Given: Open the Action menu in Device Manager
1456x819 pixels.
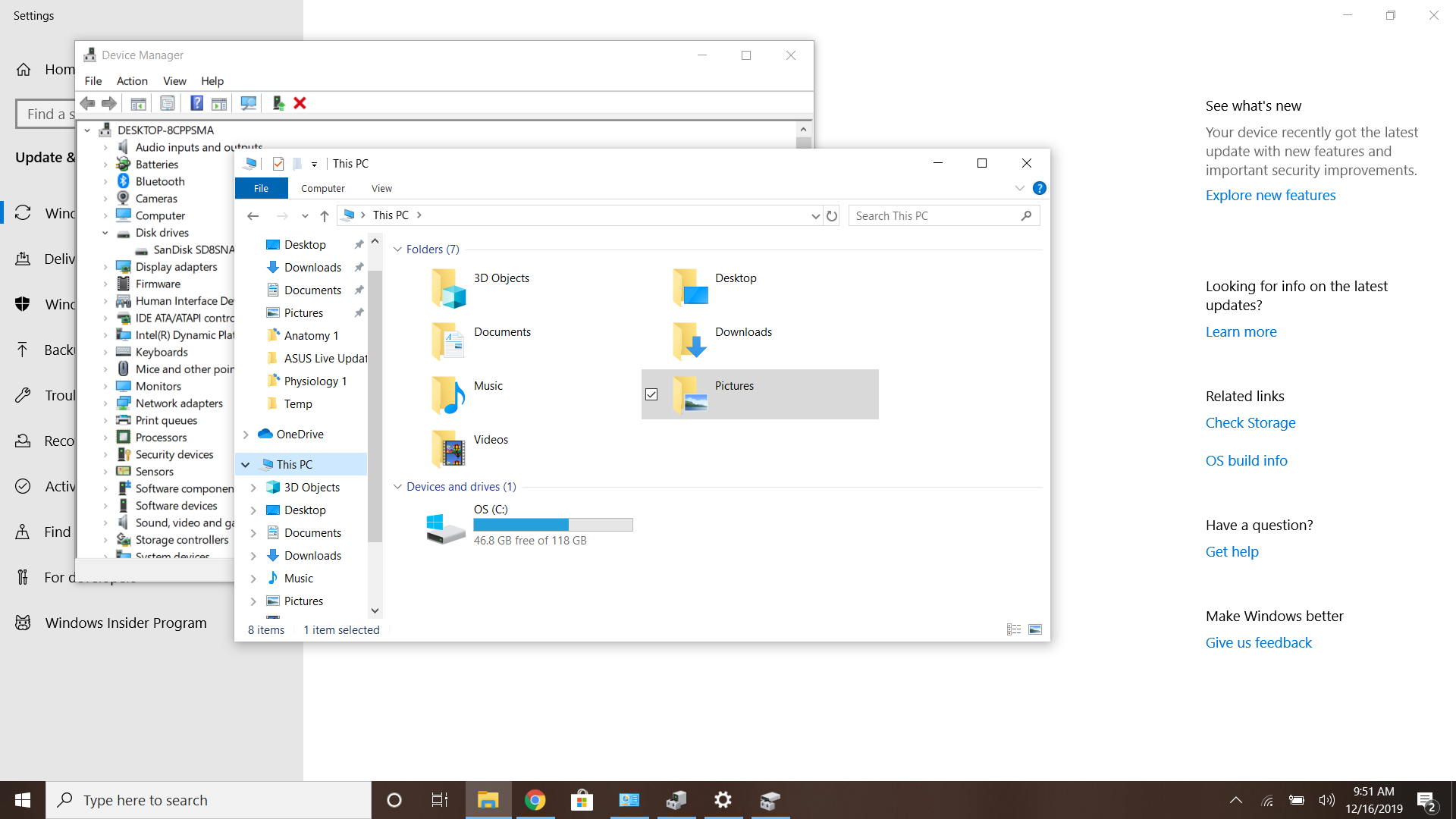Looking at the screenshot, I should click(x=132, y=81).
